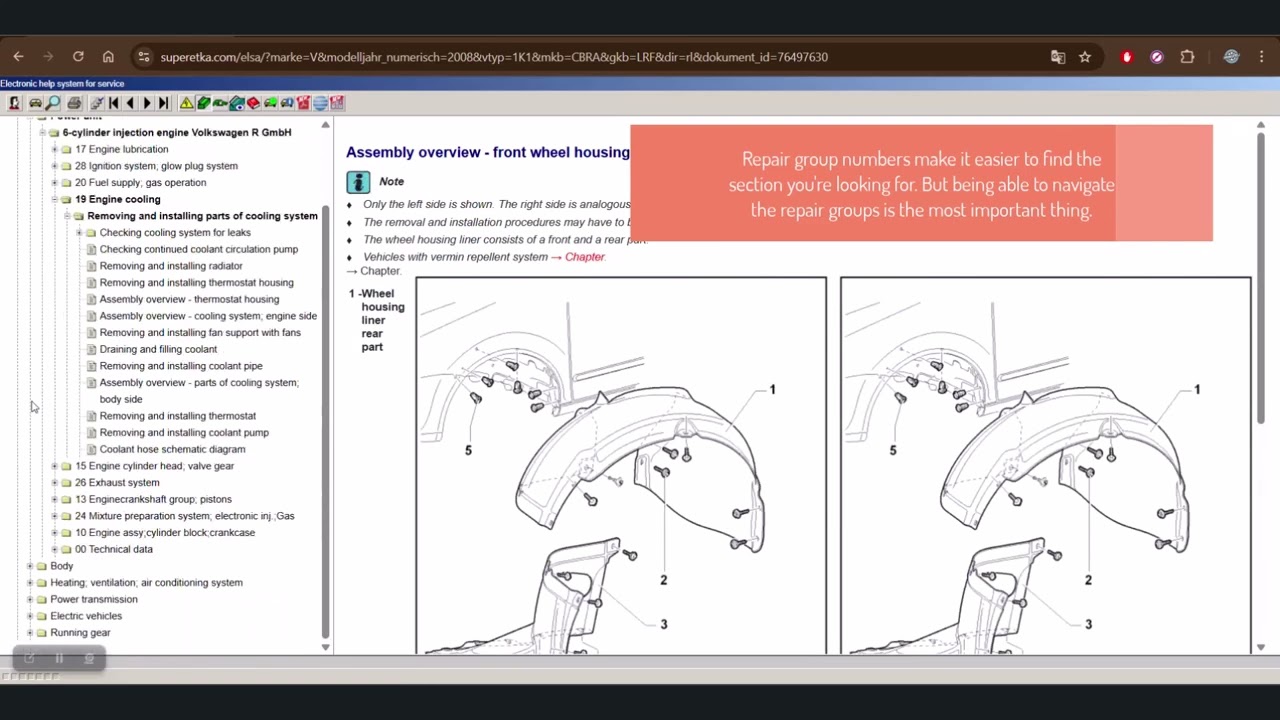This screenshot has height=720, width=1280.
Task: Click the browser back arrow
Action: click(x=18, y=57)
